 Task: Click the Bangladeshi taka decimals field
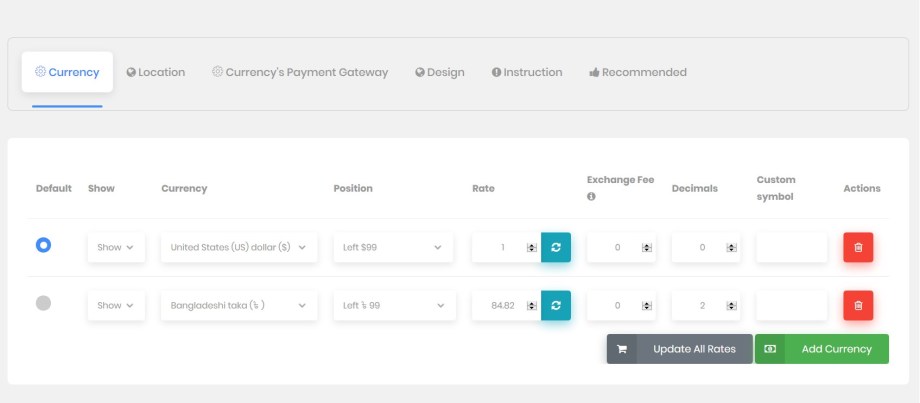pos(706,305)
